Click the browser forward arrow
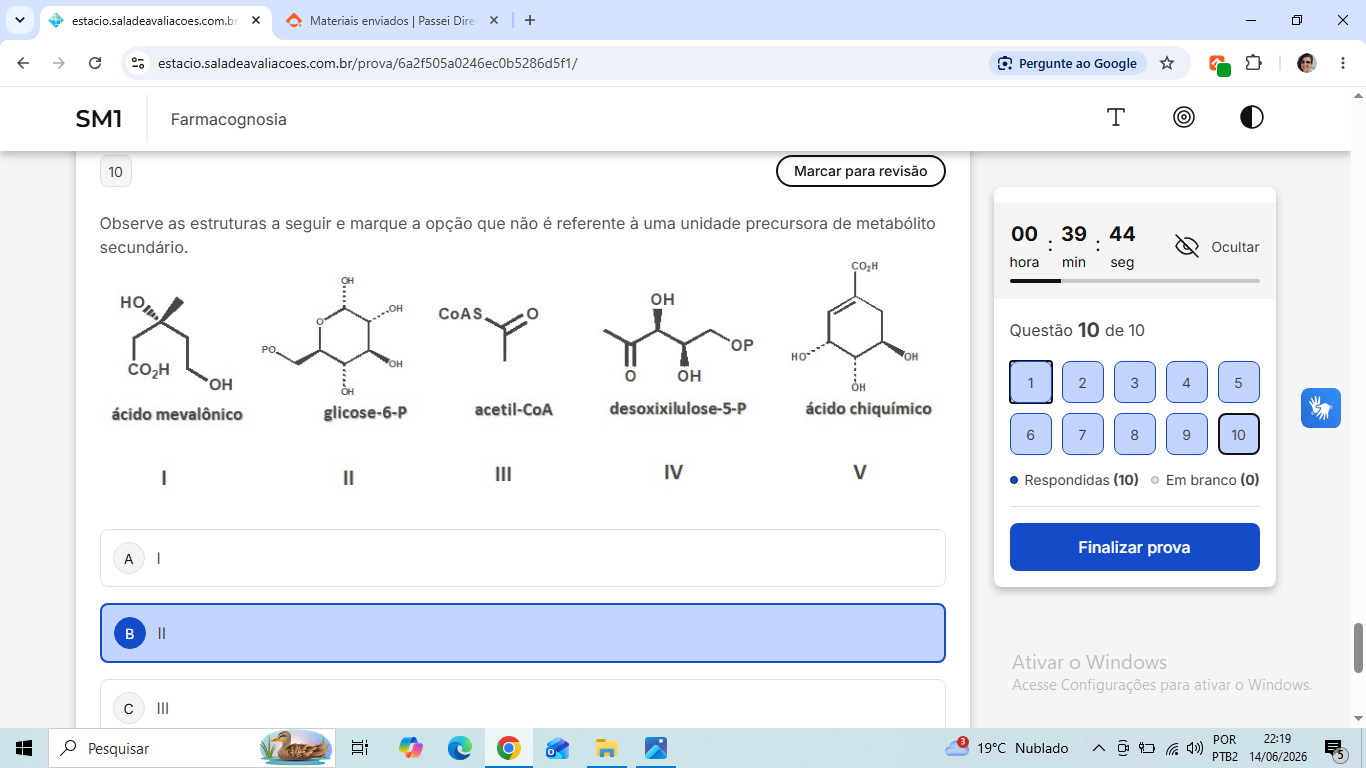 tap(59, 63)
